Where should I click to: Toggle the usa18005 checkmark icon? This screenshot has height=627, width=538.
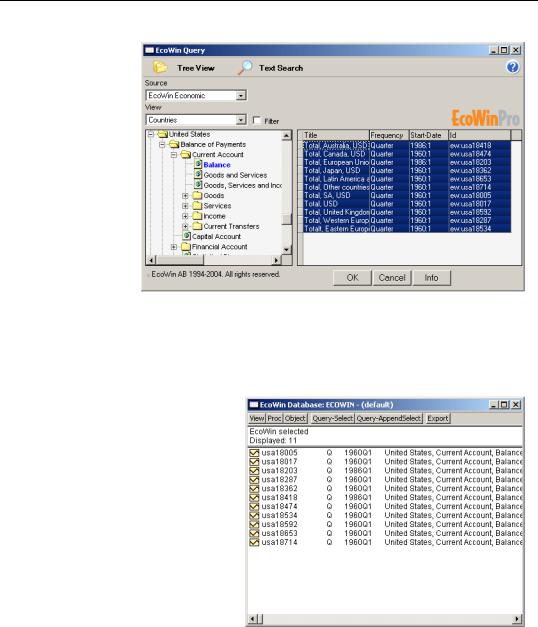point(254,453)
